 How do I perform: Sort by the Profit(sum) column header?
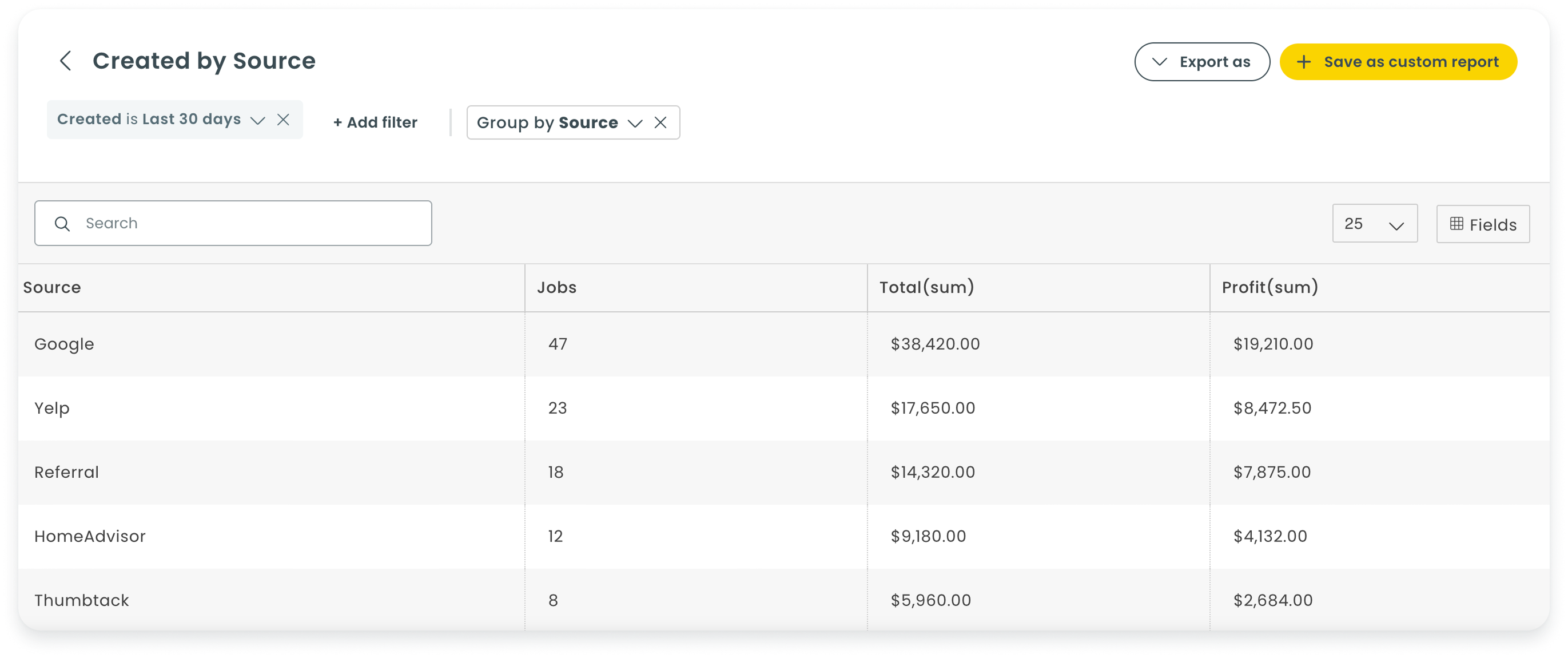click(x=1269, y=288)
